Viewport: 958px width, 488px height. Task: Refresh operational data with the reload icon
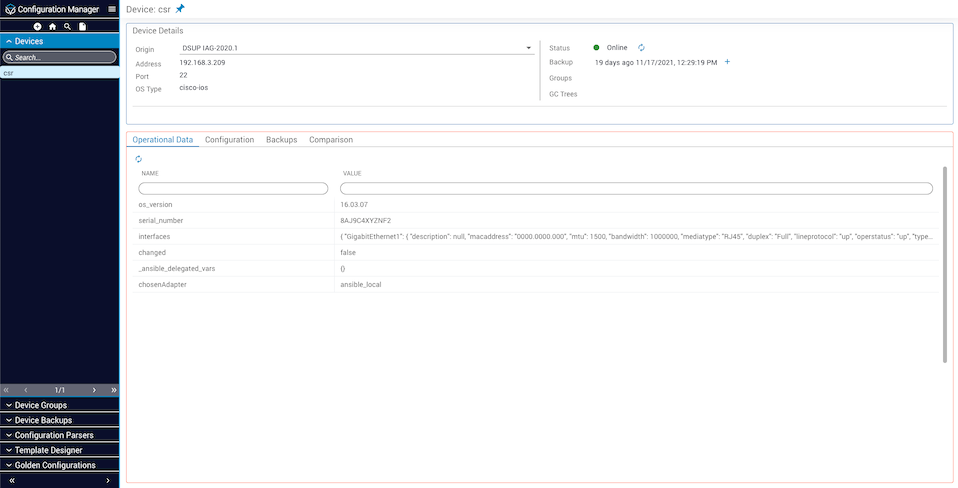pos(138,159)
